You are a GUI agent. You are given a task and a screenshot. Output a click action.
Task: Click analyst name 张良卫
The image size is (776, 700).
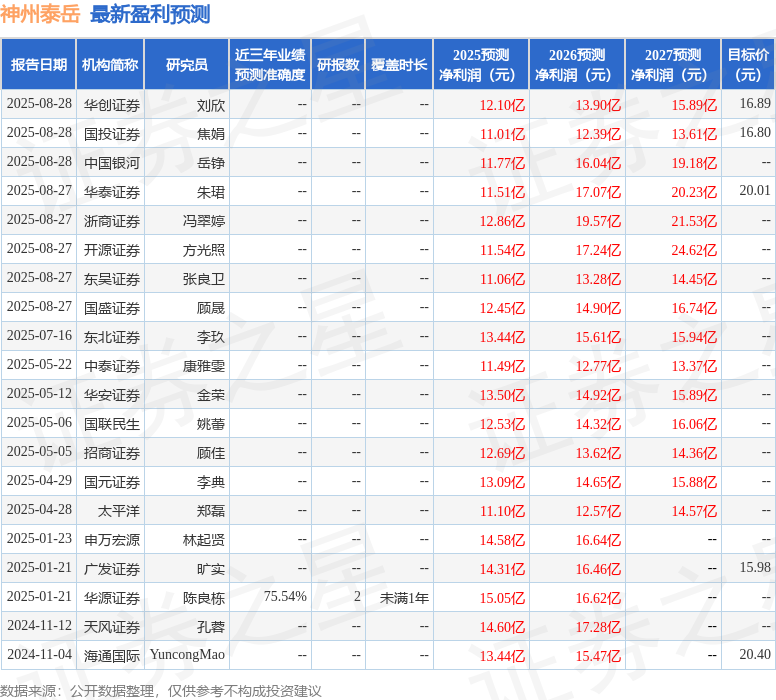pyautogui.click(x=204, y=279)
